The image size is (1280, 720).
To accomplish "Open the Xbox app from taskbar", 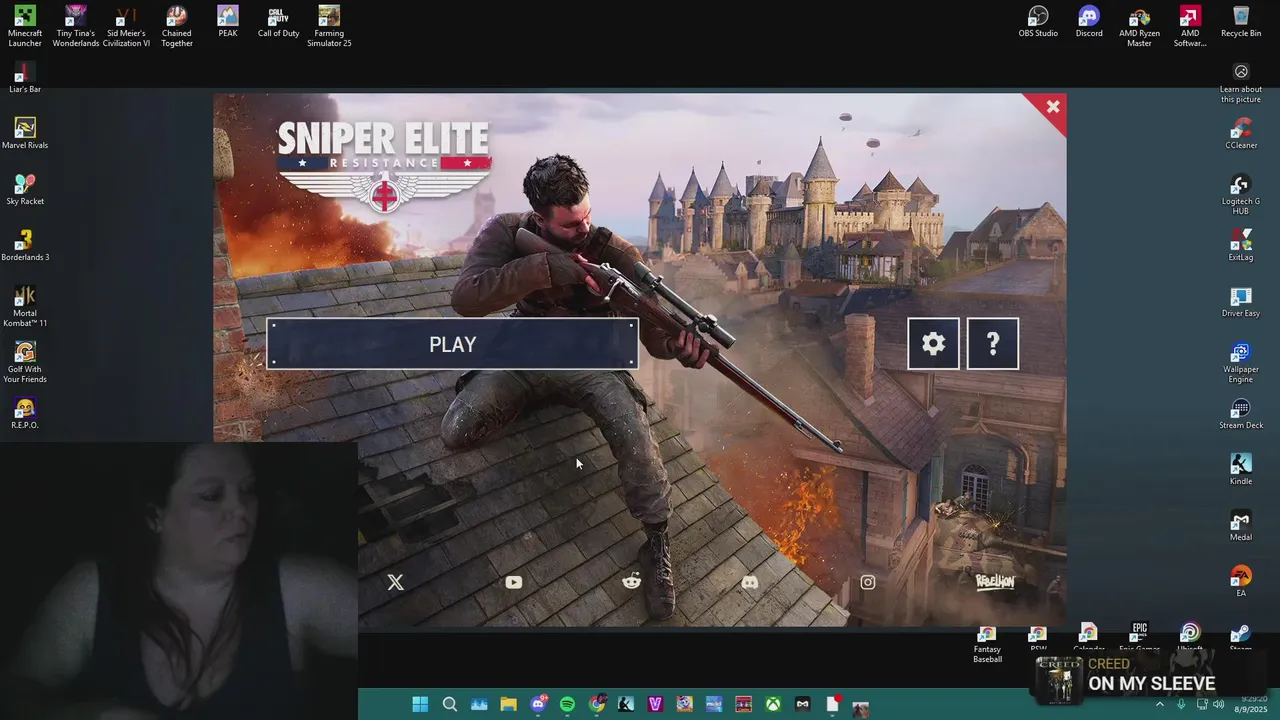I will (x=773, y=704).
